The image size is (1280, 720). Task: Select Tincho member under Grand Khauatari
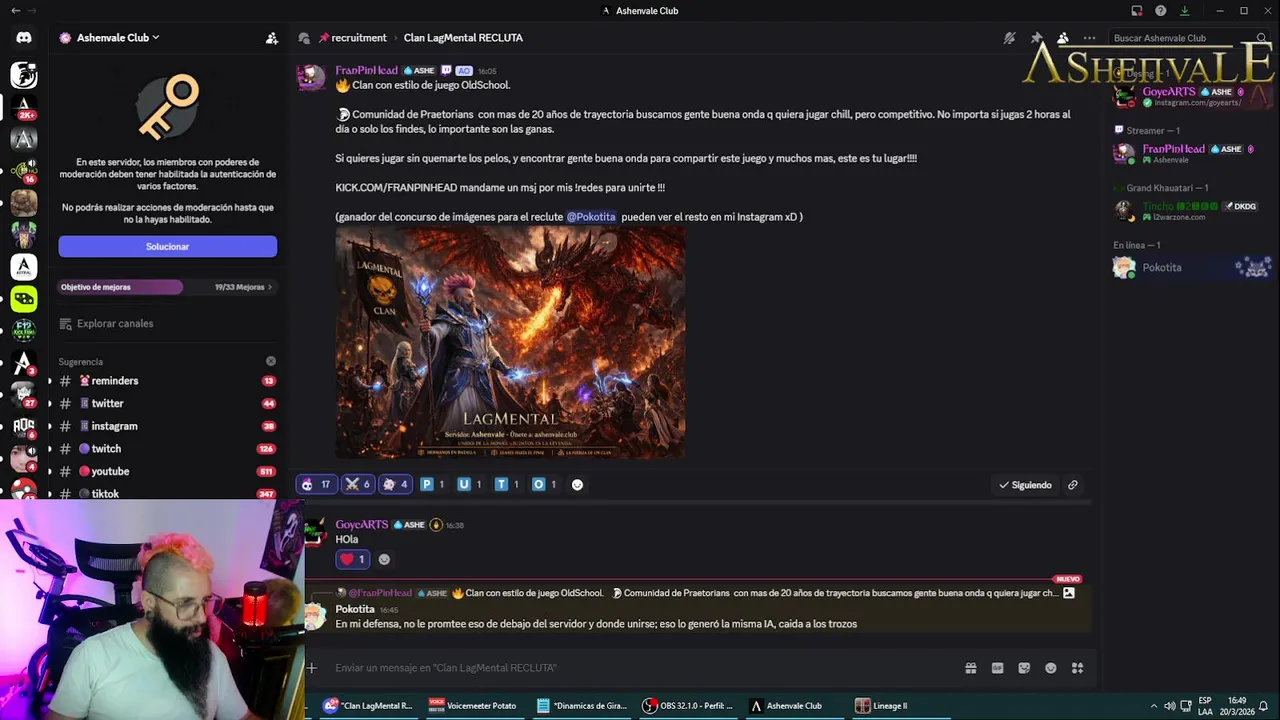1190,211
